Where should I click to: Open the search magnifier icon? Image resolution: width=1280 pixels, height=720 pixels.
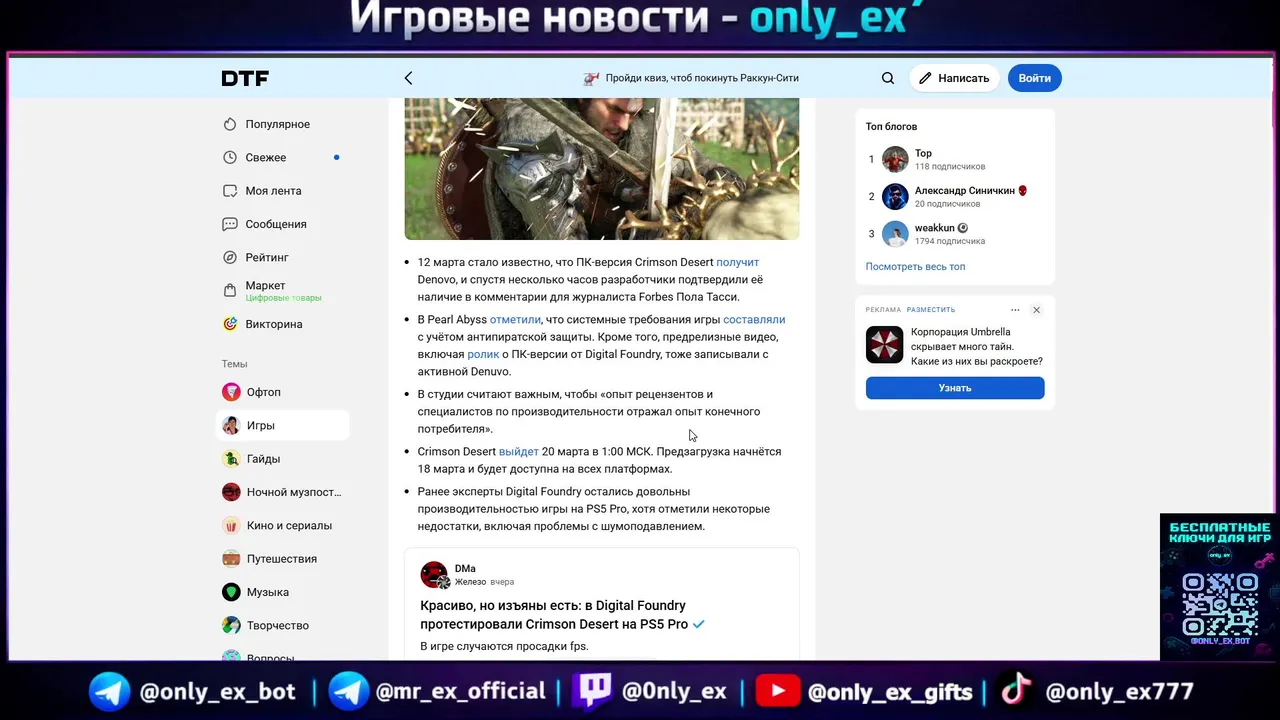pyautogui.click(x=888, y=78)
